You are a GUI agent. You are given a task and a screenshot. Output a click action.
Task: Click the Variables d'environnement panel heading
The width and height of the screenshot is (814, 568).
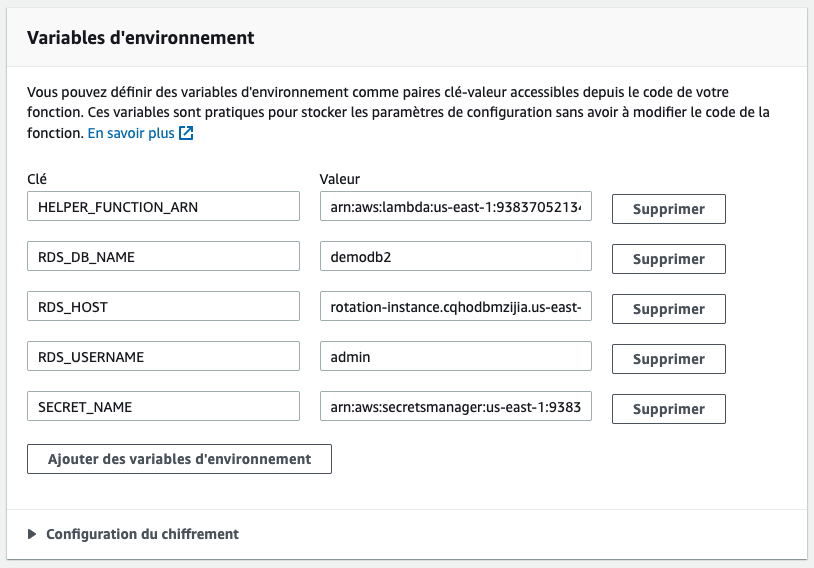[x=140, y=38]
